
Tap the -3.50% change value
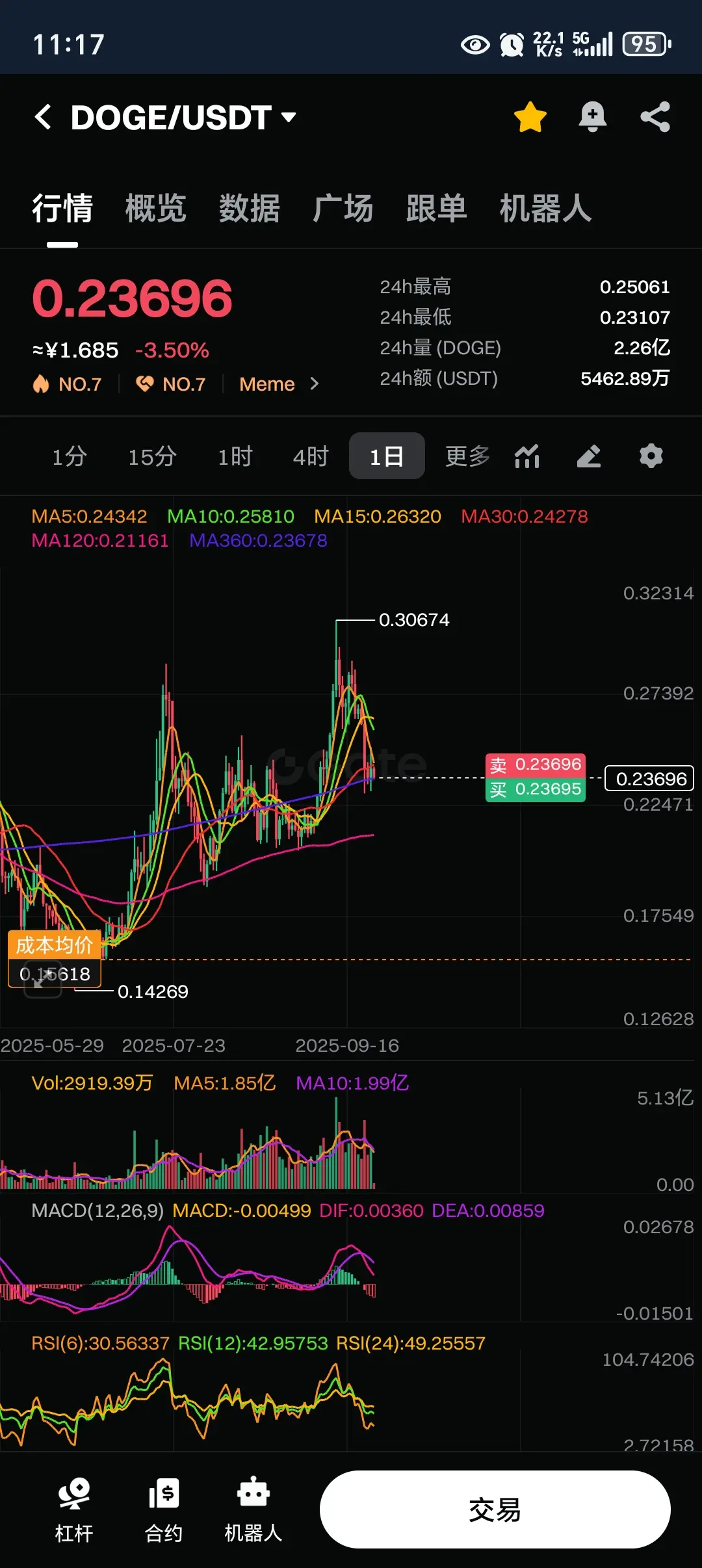coord(172,350)
